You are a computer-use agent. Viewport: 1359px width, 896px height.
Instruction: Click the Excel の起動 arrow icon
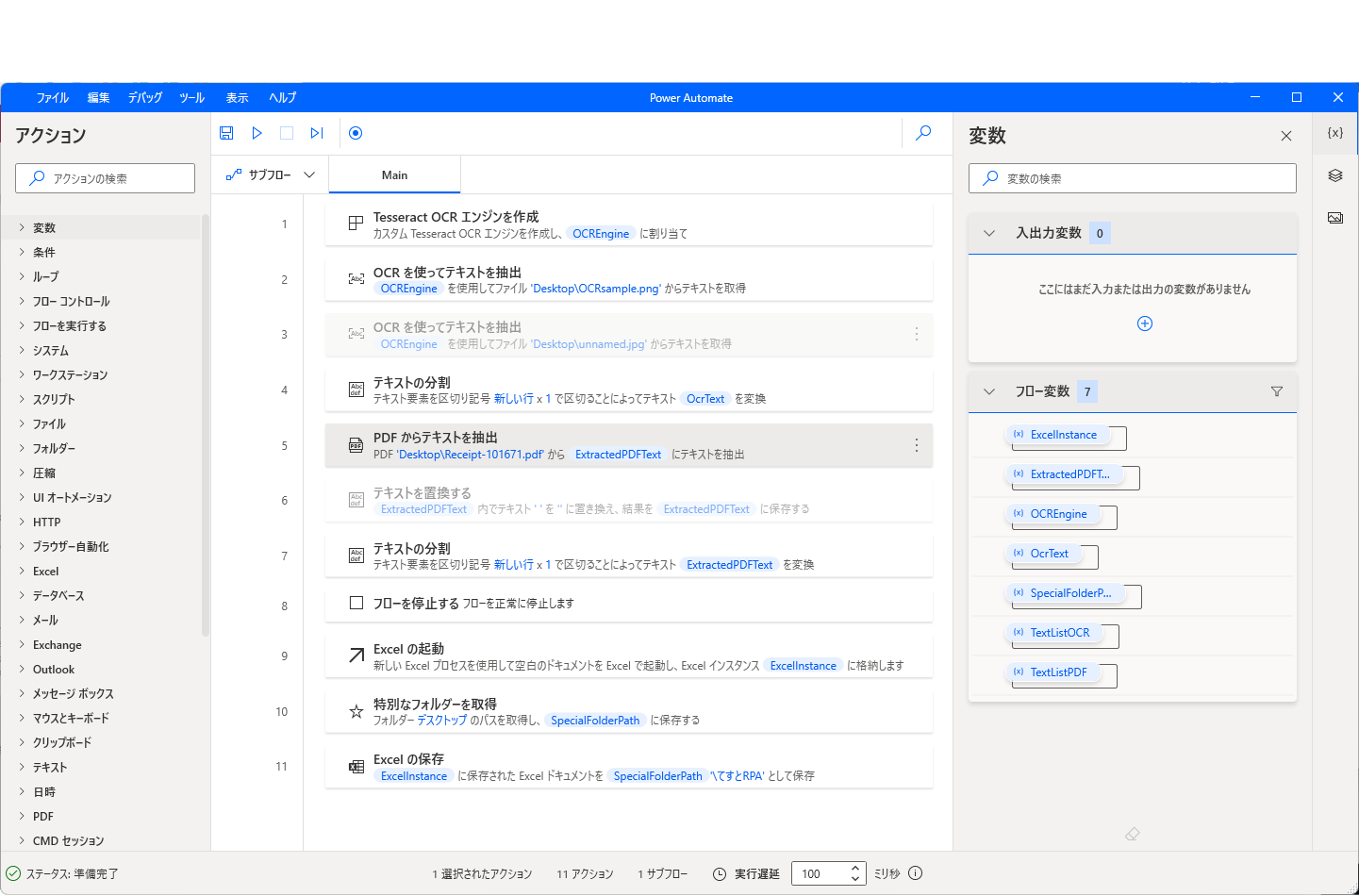pyautogui.click(x=356, y=655)
